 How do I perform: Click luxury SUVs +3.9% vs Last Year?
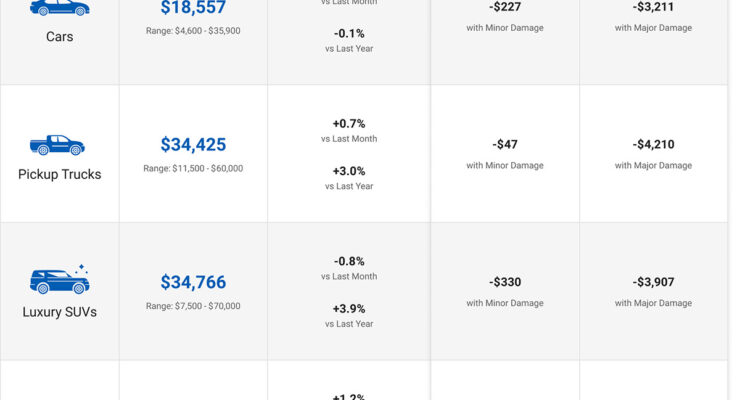point(349,308)
